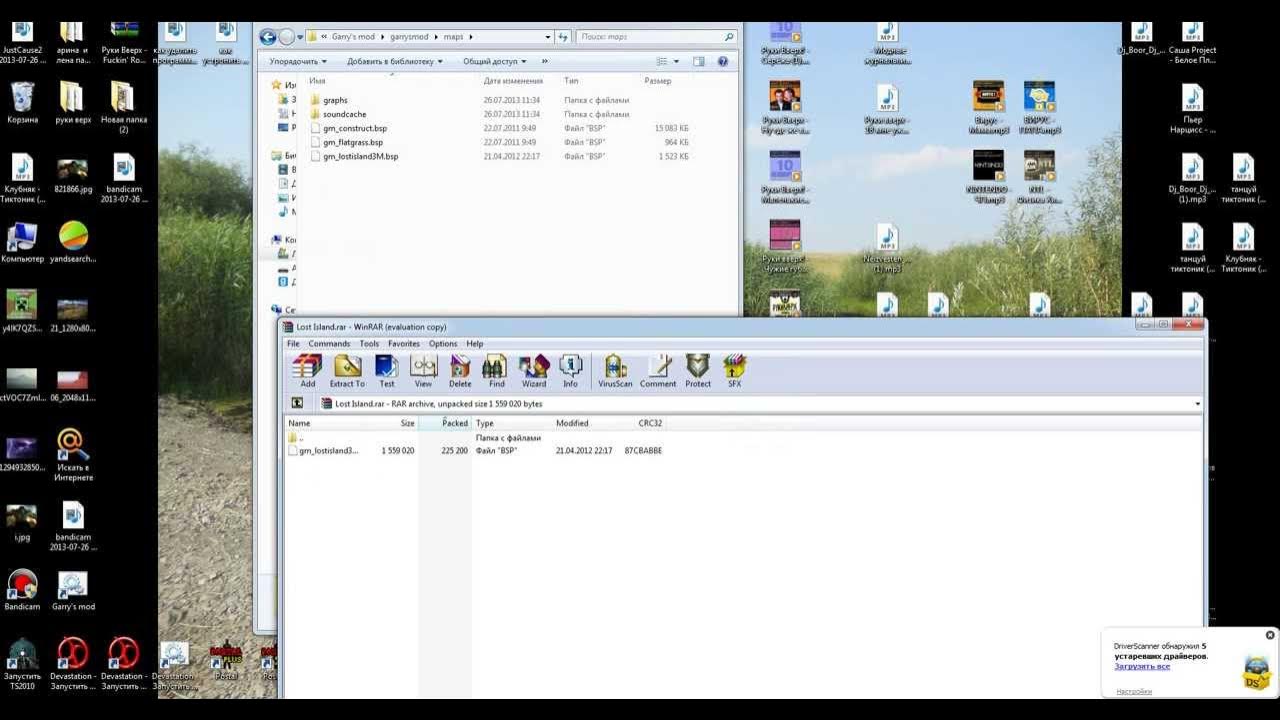Open the Find tool in WinRAR
Screen dimensions: 1280x720
497,371
